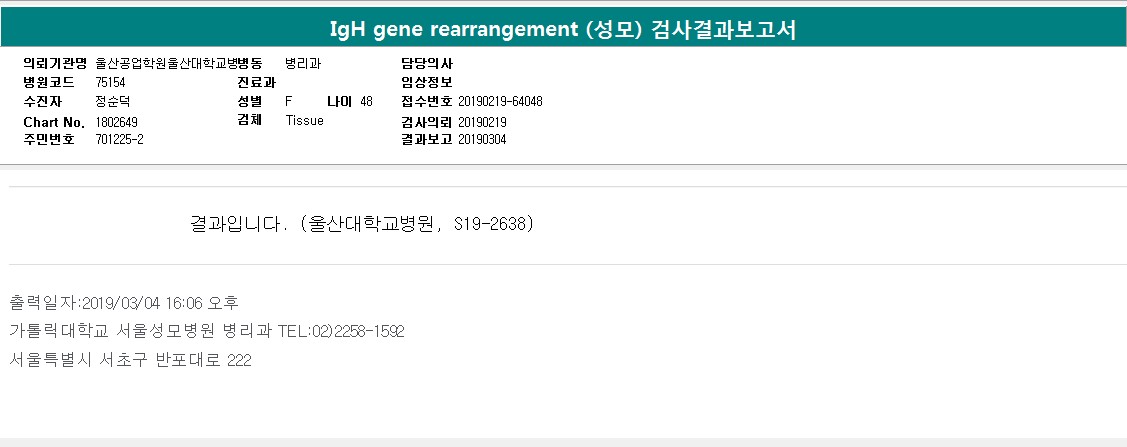The image size is (1127, 447).
Task: Click the 진료과 label
Action: click(x=256, y=82)
